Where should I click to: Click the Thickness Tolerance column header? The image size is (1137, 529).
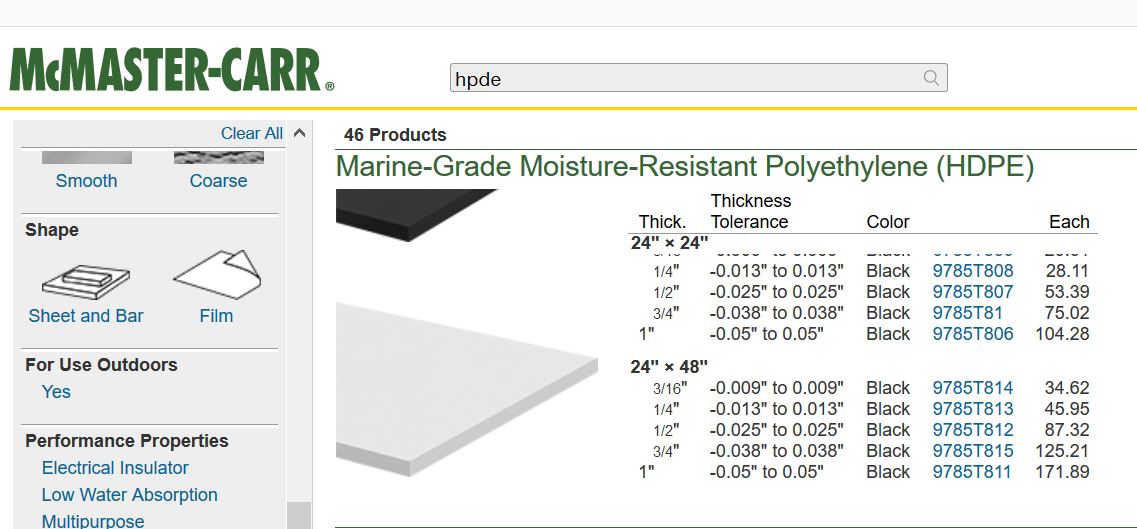point(751,212)
